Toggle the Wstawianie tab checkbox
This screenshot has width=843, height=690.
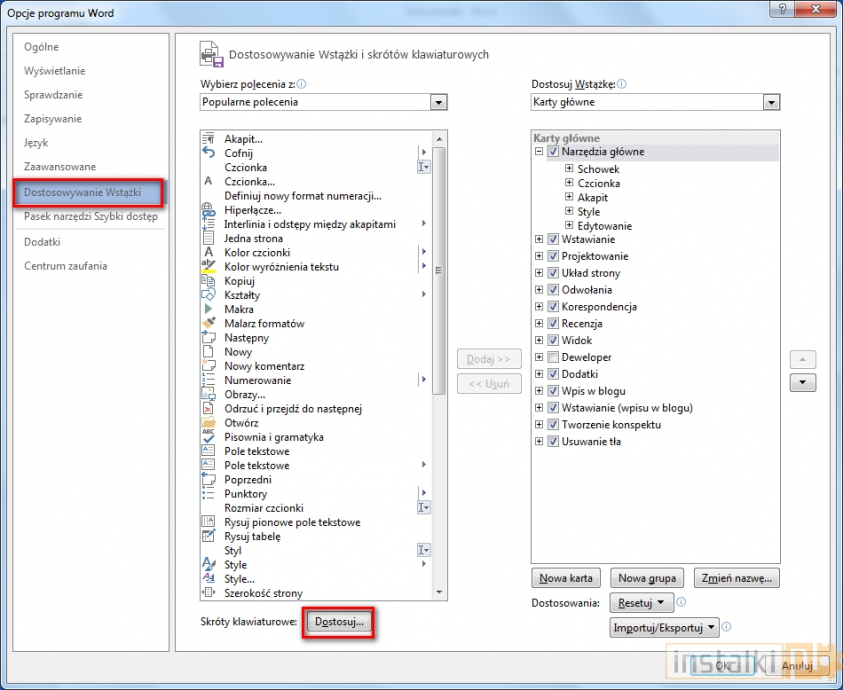pyautogui.click(x=553, y=240)
